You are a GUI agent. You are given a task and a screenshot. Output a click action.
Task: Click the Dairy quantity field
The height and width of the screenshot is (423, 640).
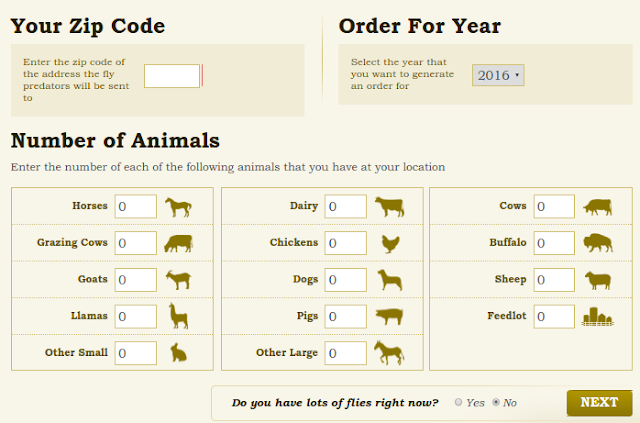[346, 206]
